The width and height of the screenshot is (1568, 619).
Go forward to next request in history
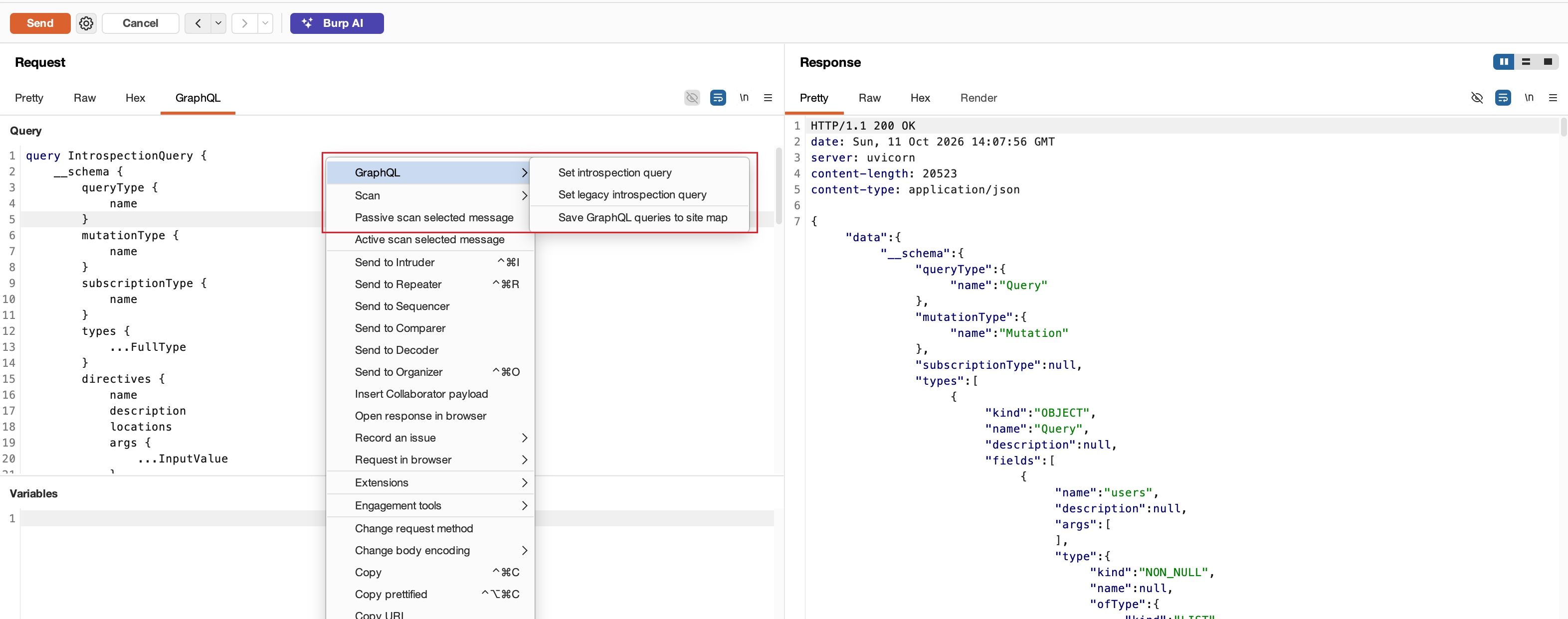[x=245, y=23]
